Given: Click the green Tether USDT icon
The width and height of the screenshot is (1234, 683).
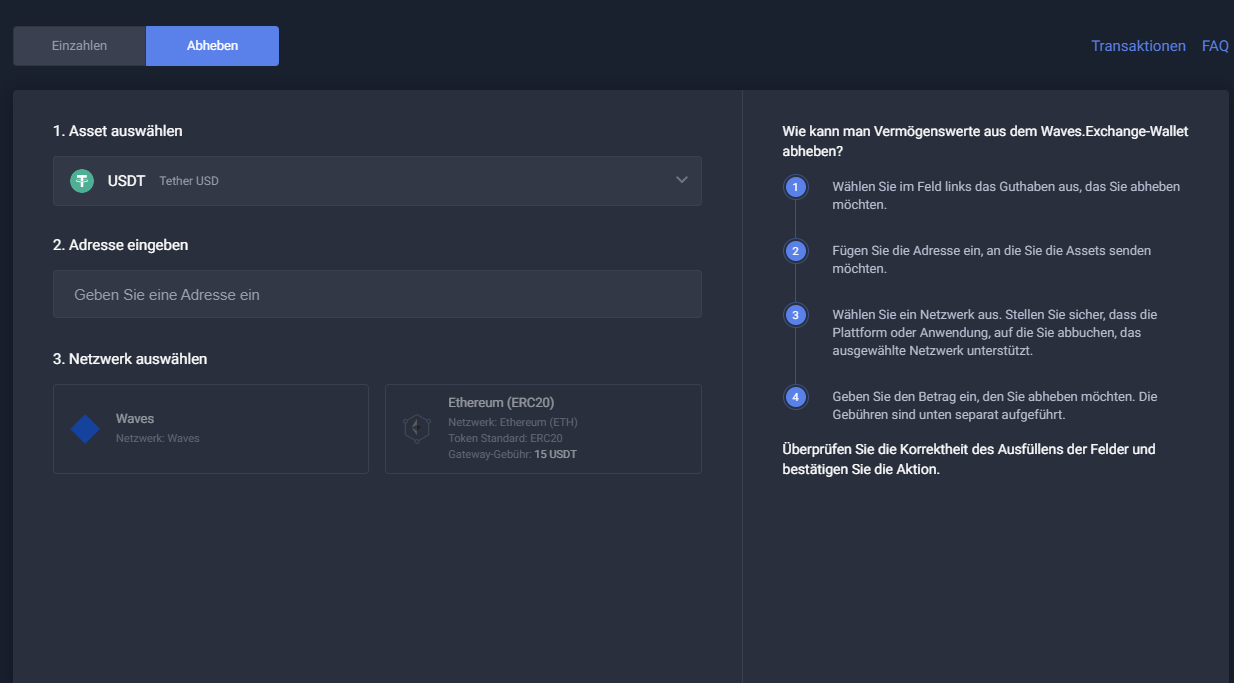Looking at the screenshot, I should coord(82,181).
